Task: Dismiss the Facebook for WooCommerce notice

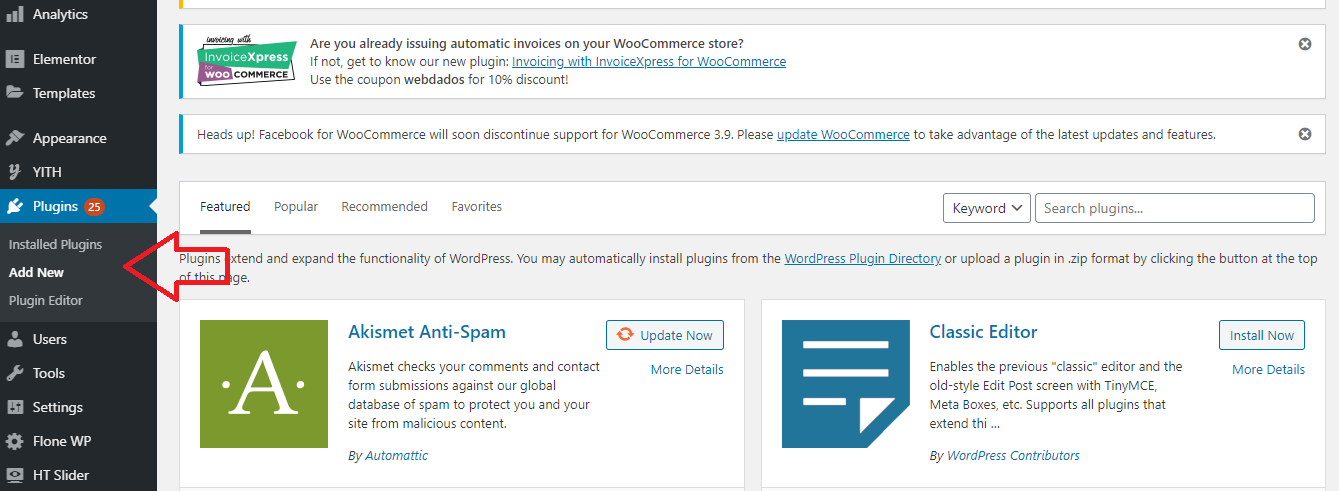Action: coord(1305,134)
